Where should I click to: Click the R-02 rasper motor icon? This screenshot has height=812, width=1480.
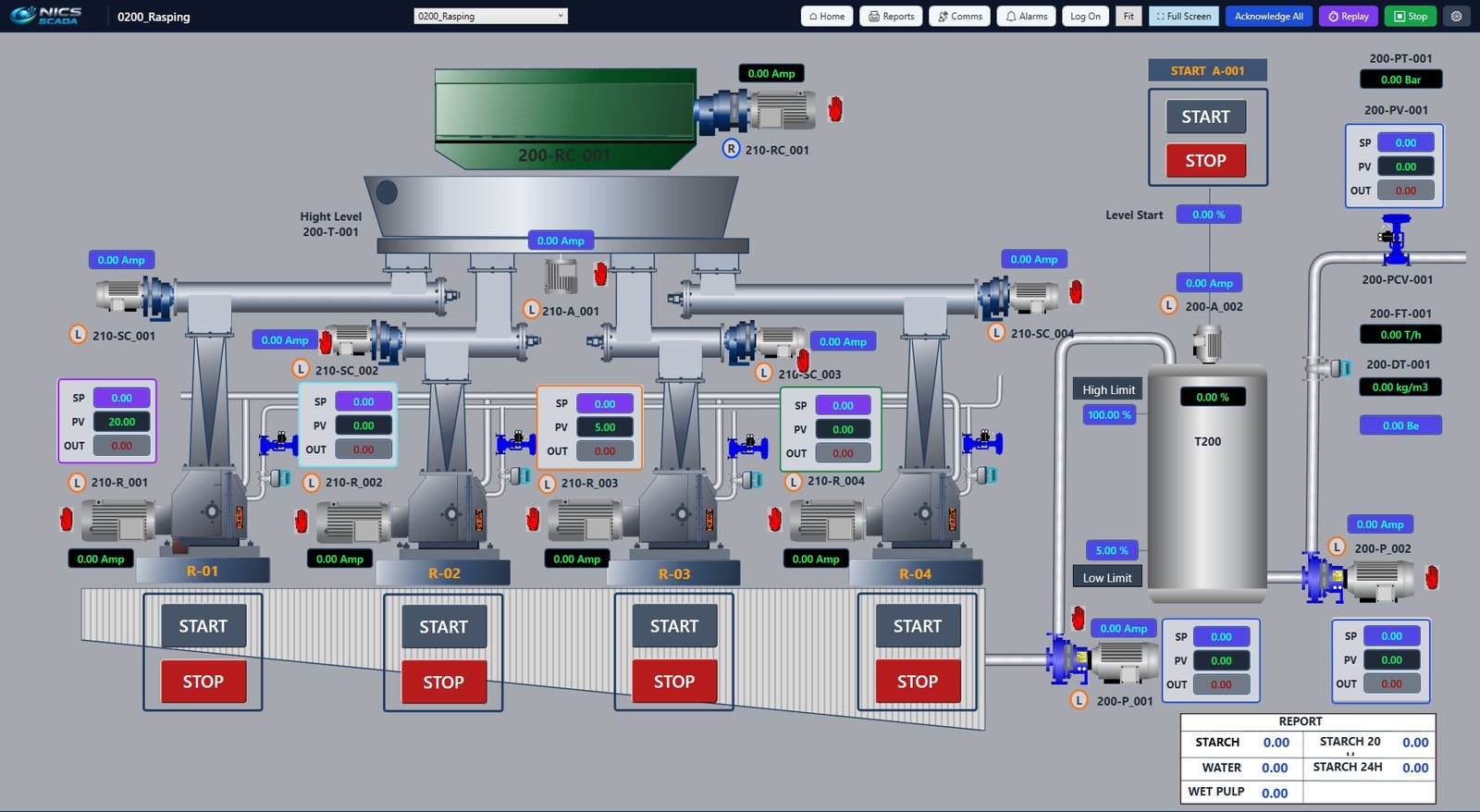353,522
